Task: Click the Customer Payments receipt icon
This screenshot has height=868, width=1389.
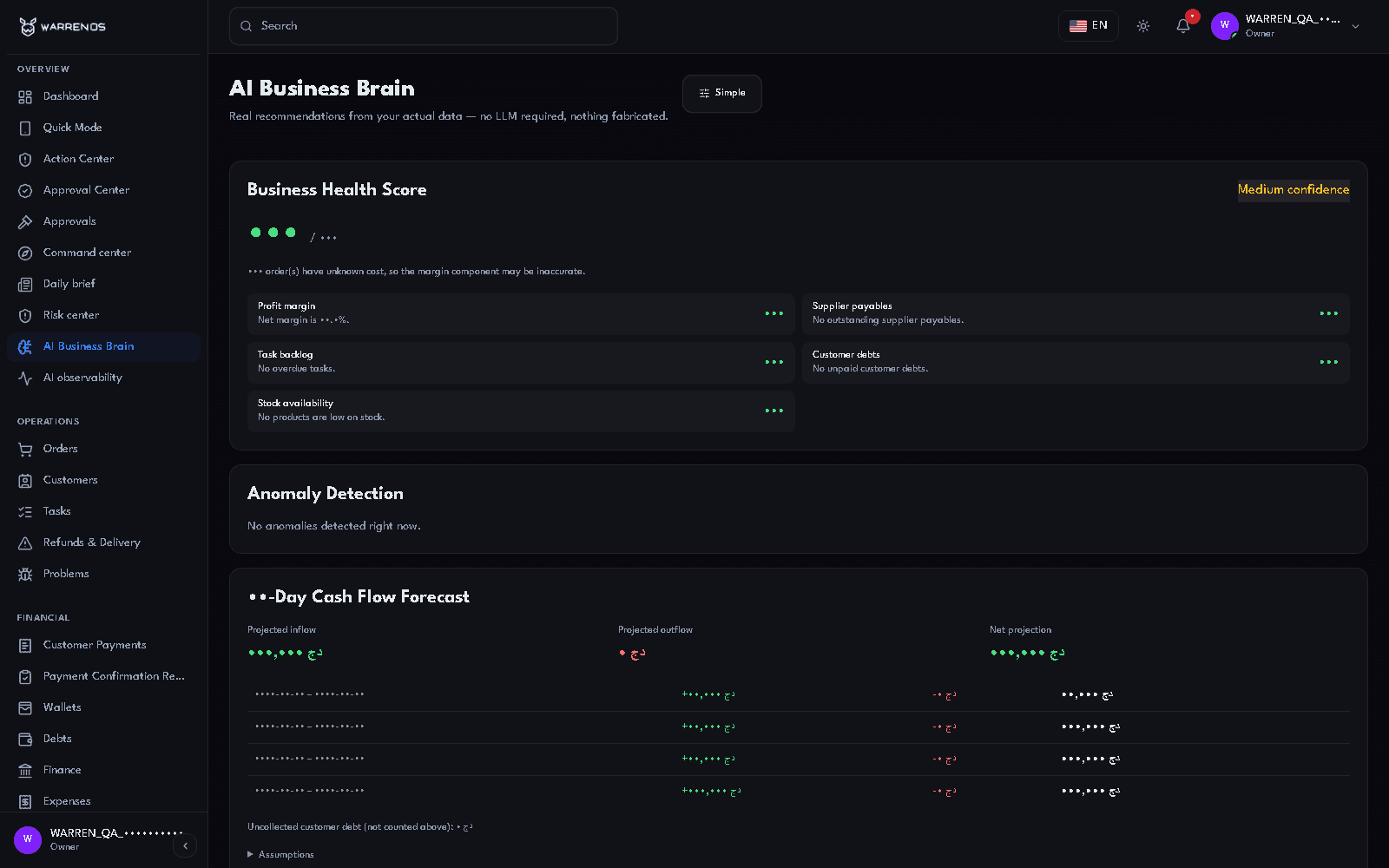Action: click(25, 645)
